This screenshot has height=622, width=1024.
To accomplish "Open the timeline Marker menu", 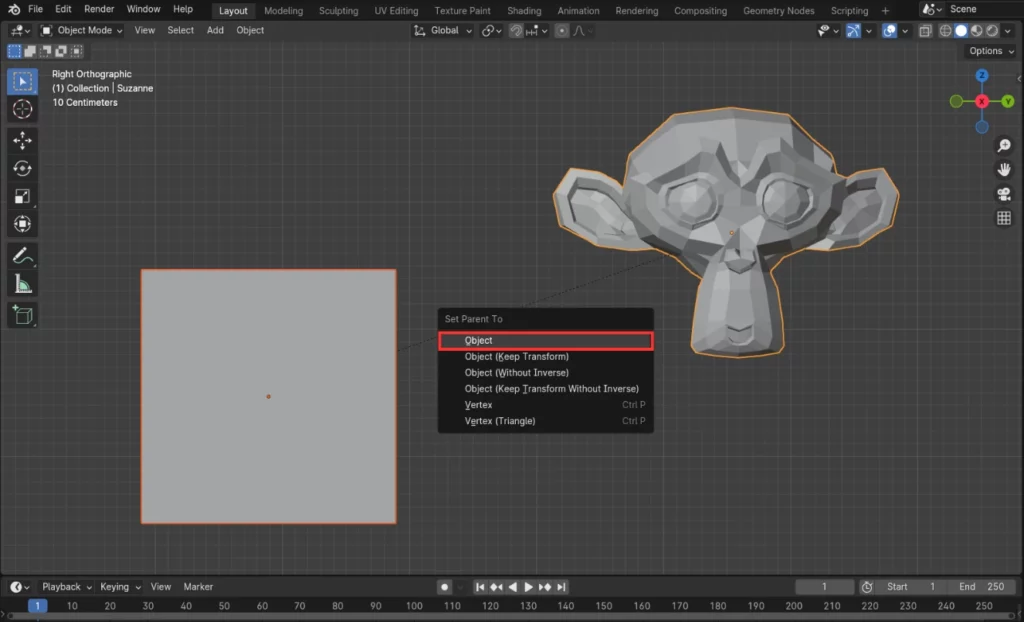I will click(x=198, y=587).
